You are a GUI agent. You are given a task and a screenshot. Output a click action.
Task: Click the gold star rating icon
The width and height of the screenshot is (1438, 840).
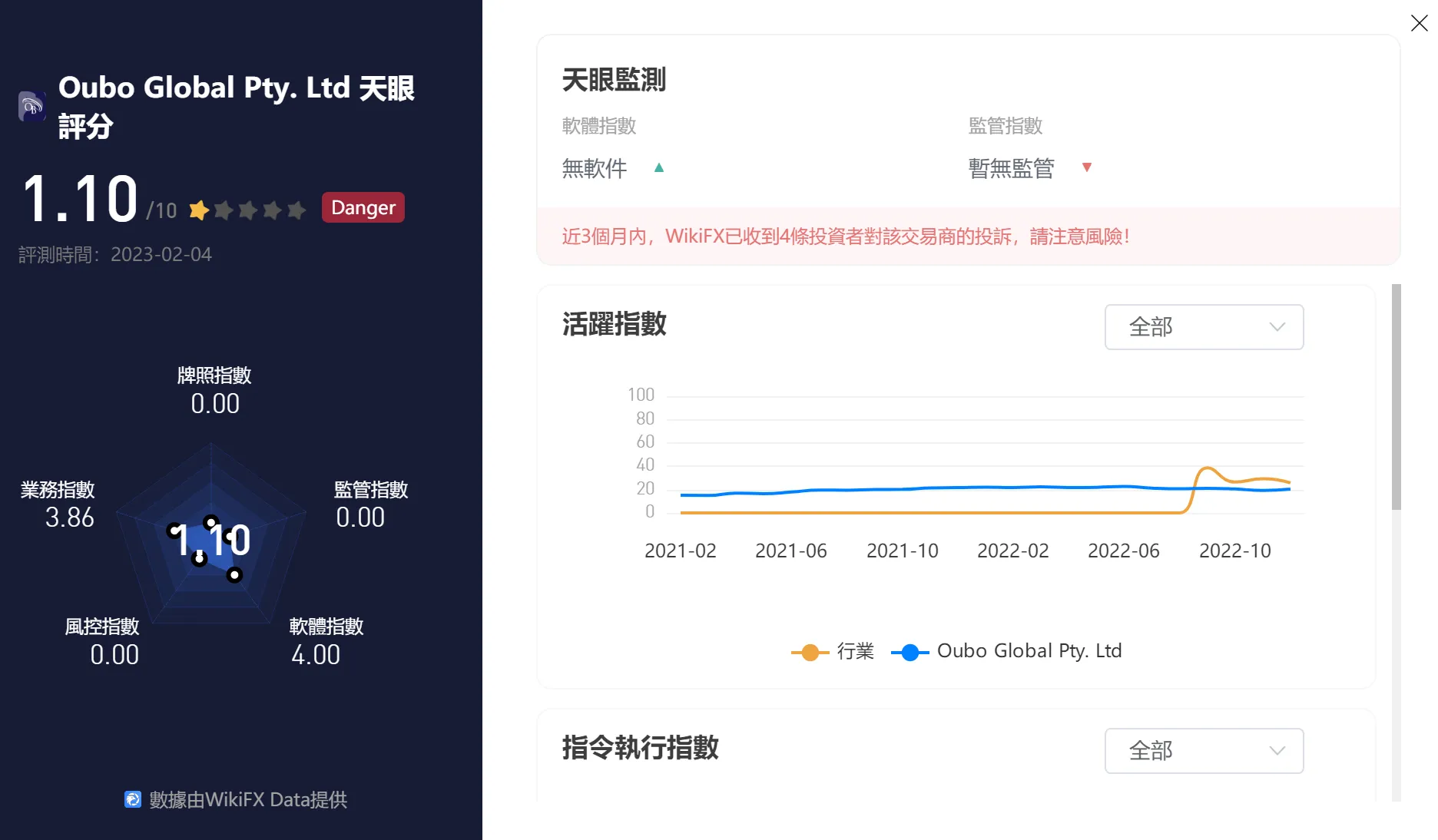coord(199,210)
